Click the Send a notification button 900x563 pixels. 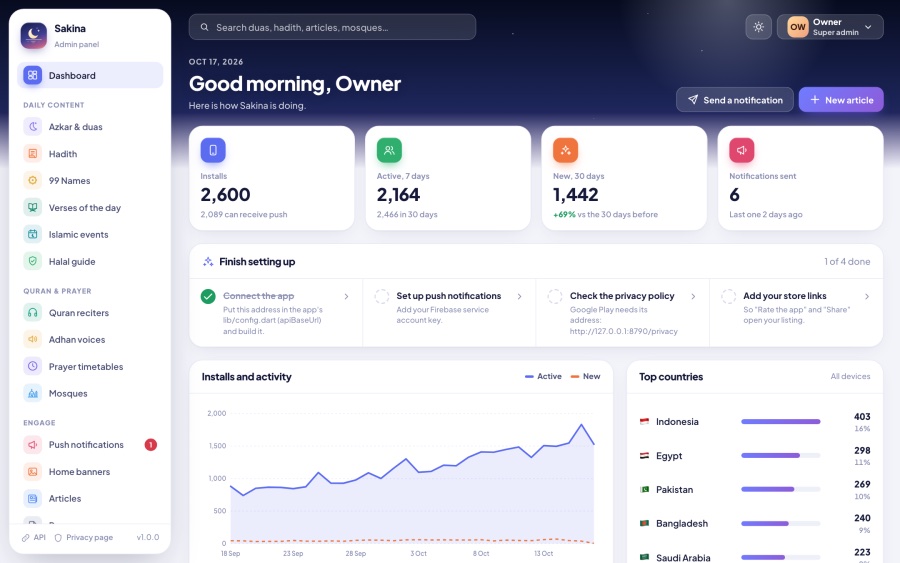[x=735, y=100]
